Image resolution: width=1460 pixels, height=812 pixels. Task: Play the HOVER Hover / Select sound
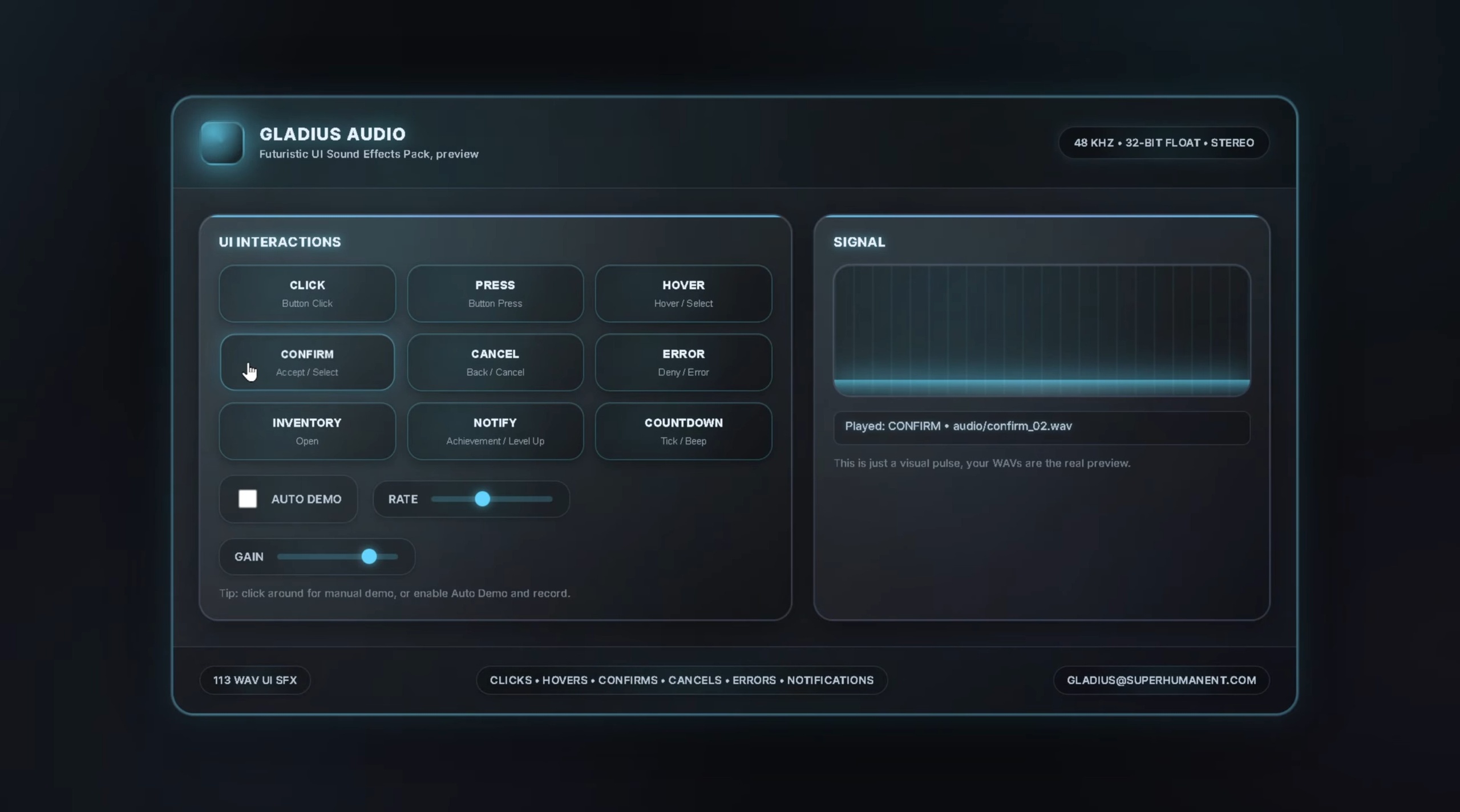(x=683, y=294)
